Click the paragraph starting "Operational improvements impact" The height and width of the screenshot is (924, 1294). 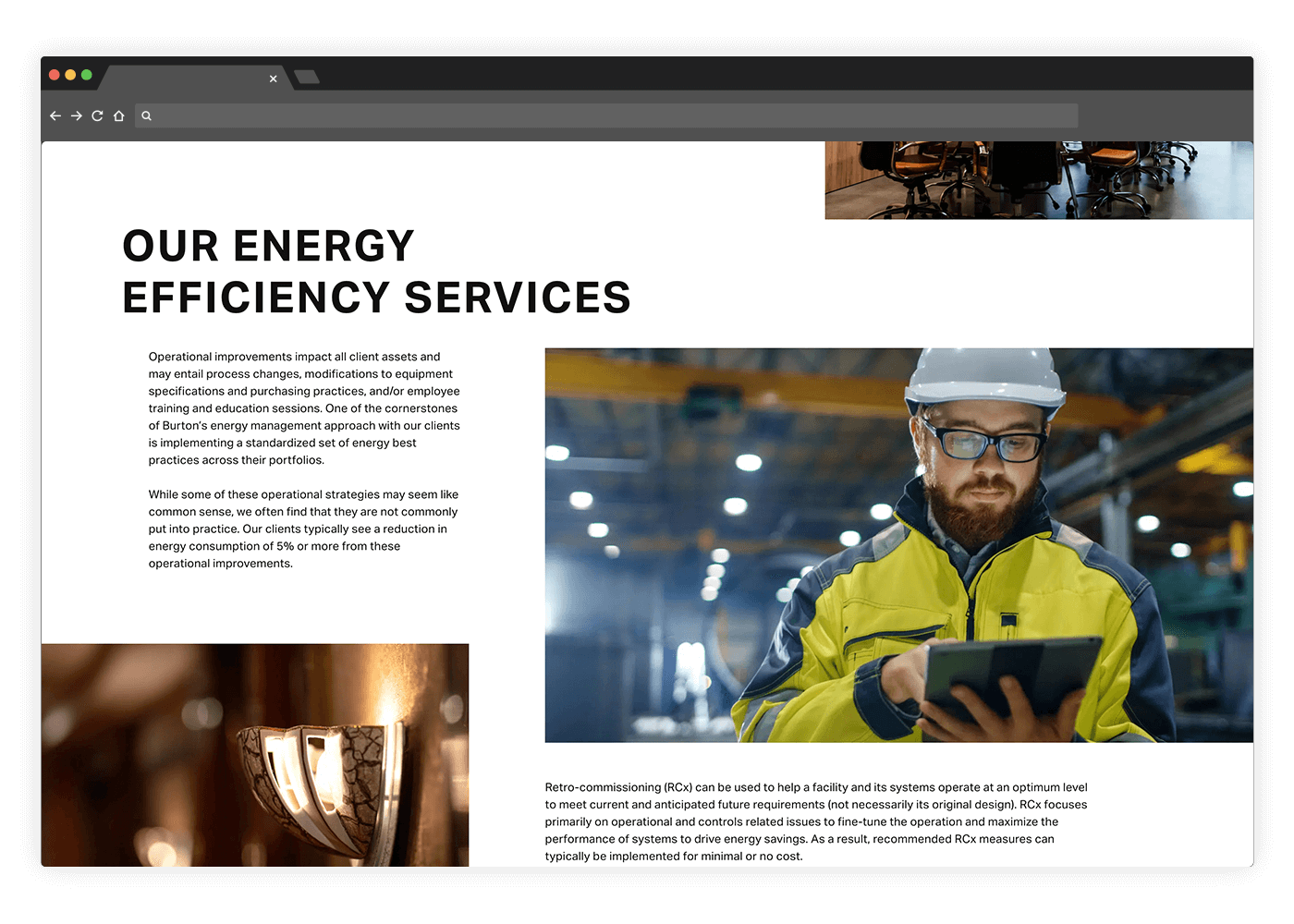pos(304,408)
